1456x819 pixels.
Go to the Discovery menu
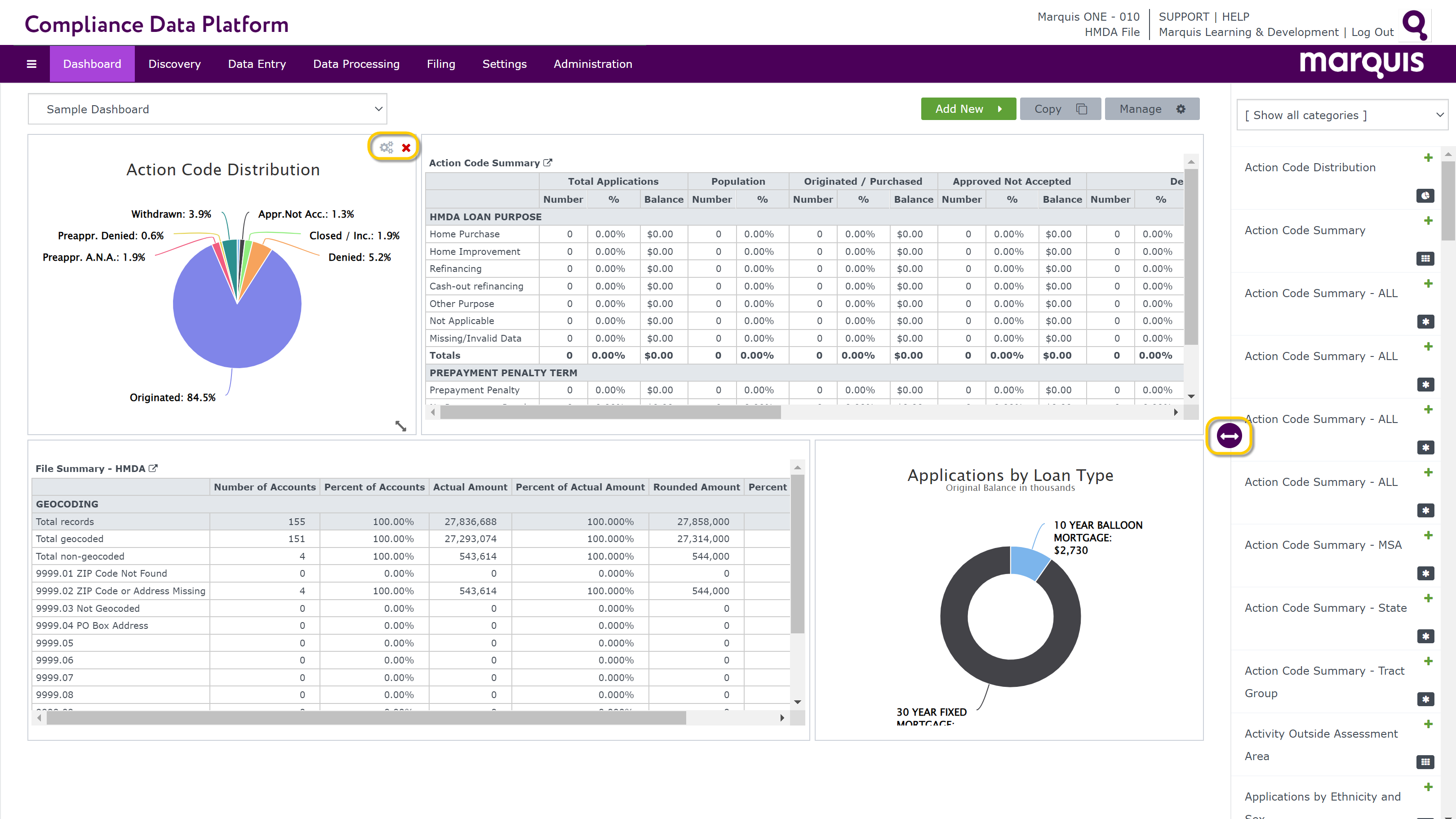[174, 64]
